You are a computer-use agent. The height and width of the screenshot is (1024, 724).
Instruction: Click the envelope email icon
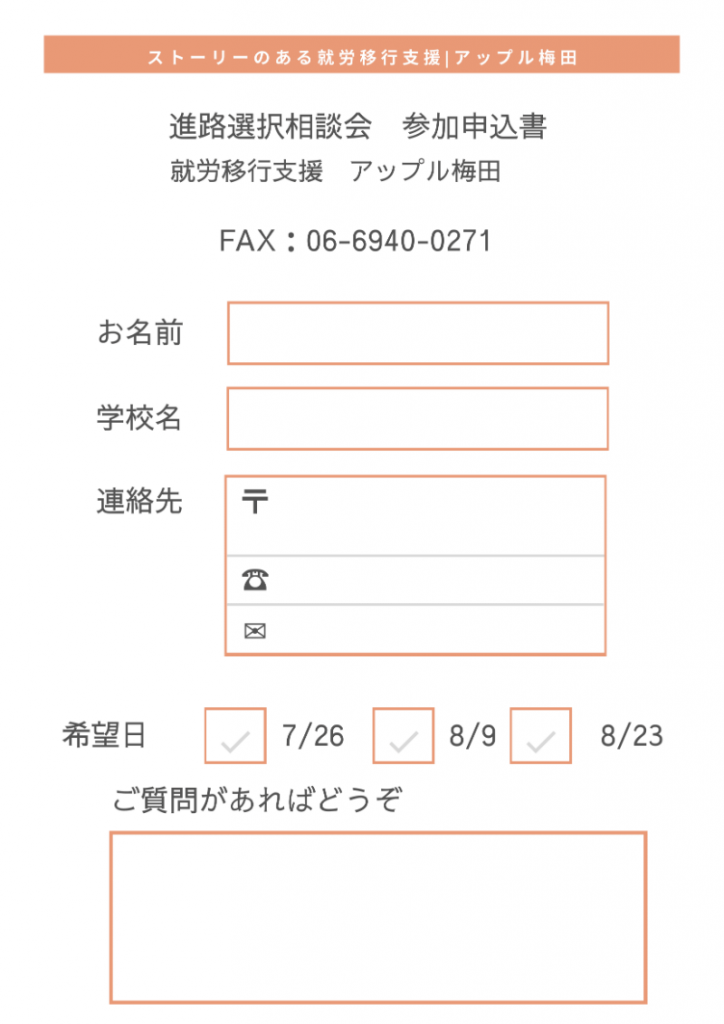pyautogui.click(x=255, y=631)
